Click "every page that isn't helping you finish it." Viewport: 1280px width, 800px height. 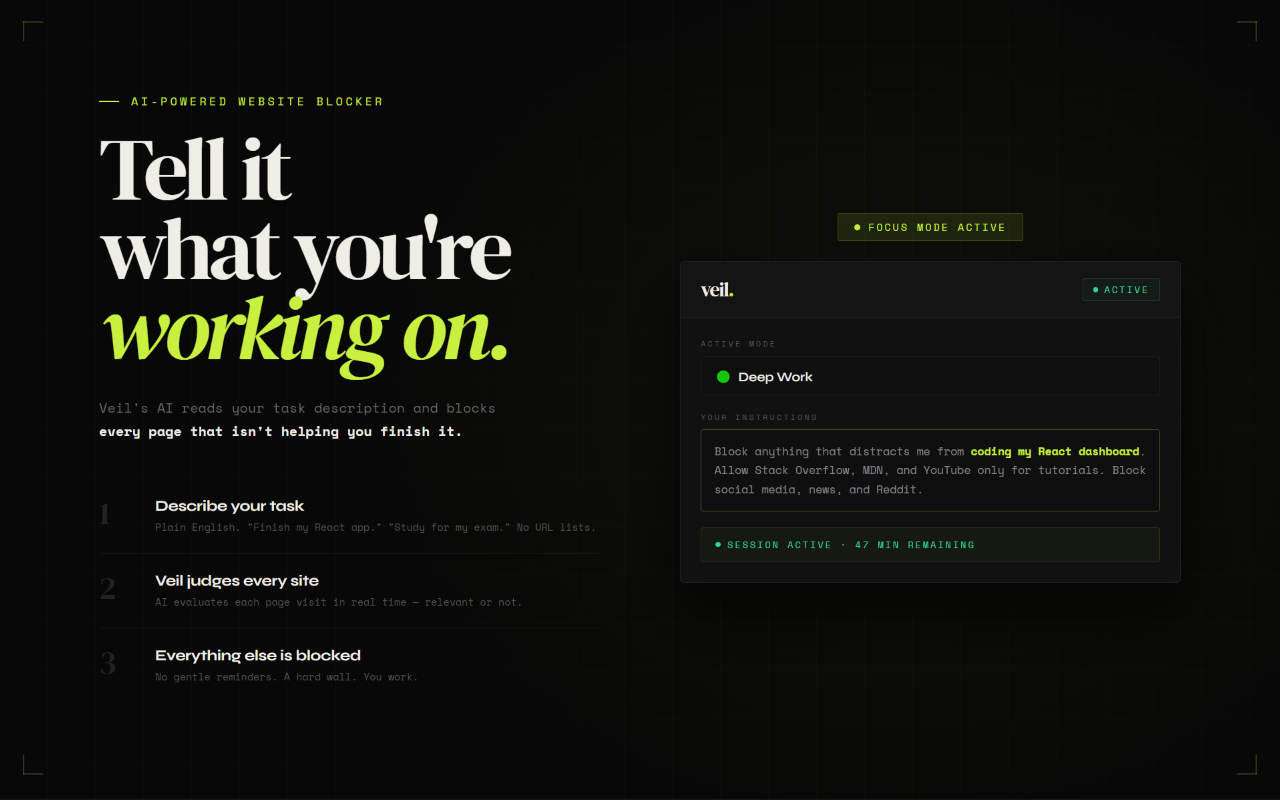281,432
